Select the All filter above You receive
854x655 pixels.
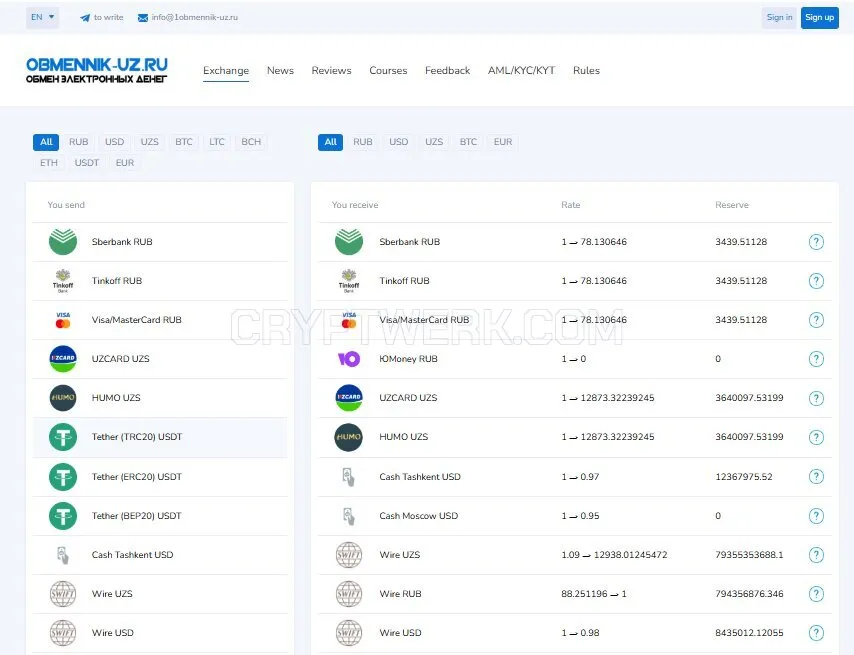(331, 142)
